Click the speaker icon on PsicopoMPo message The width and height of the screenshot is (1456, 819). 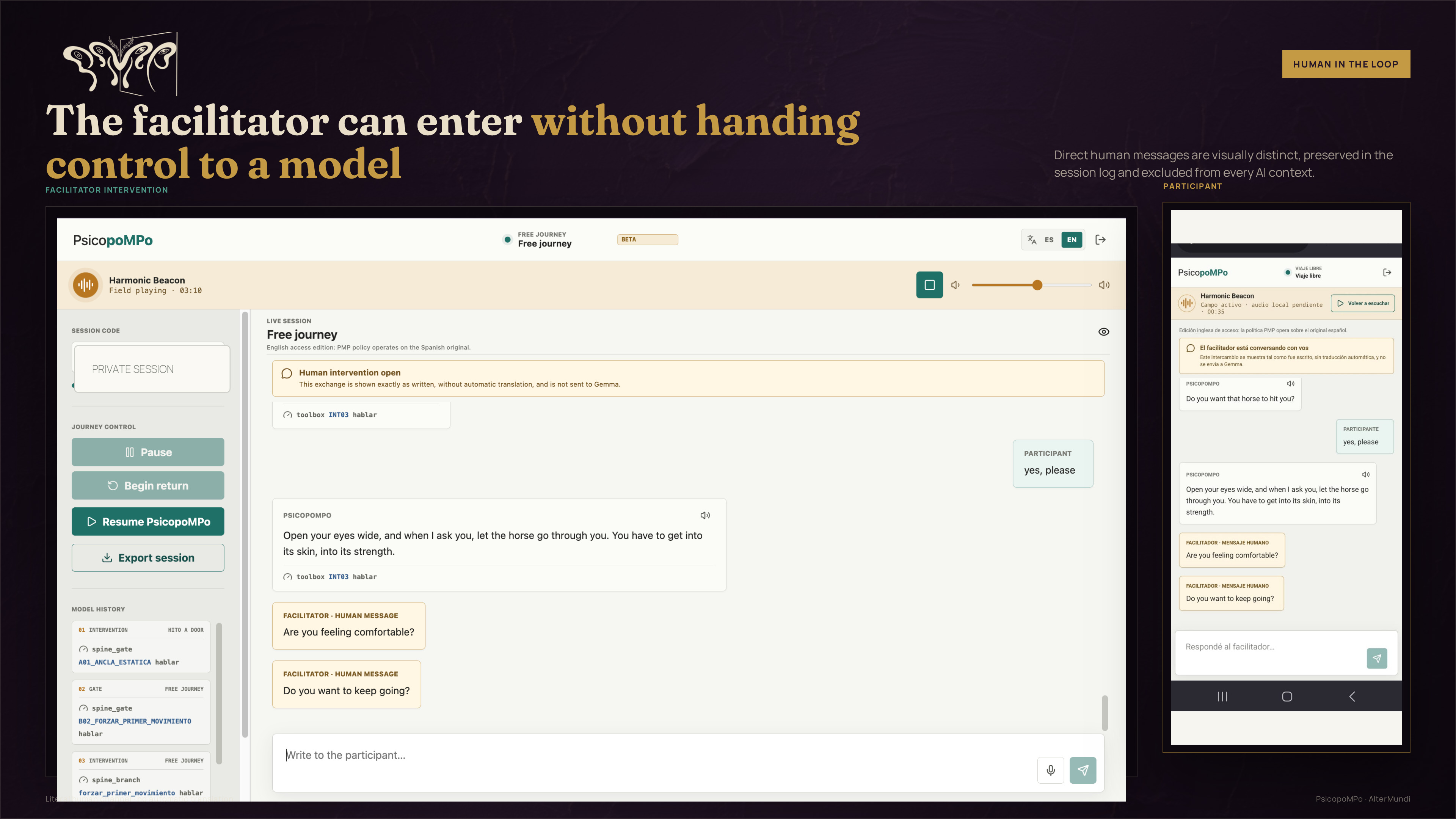coord(705,516)
